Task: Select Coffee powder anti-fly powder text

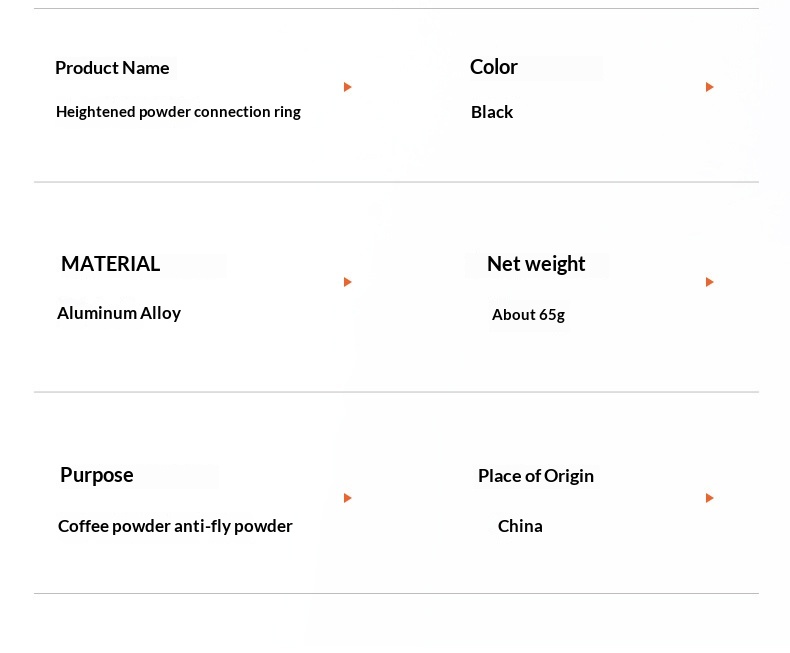Action: point(175,526)
